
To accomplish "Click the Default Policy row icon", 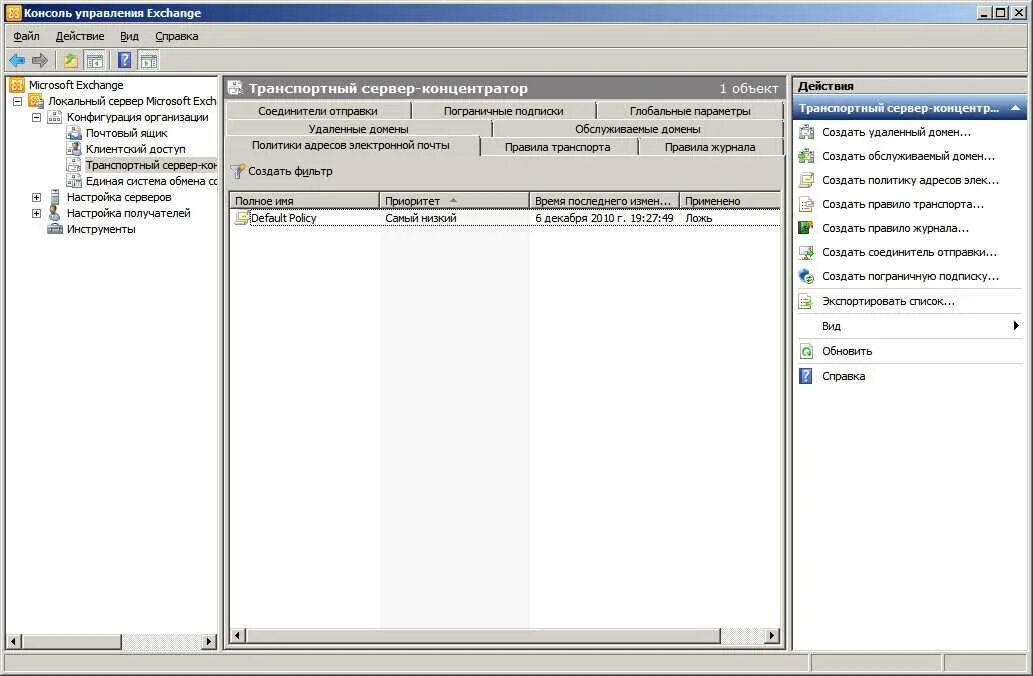I will [x=242, y=217].
